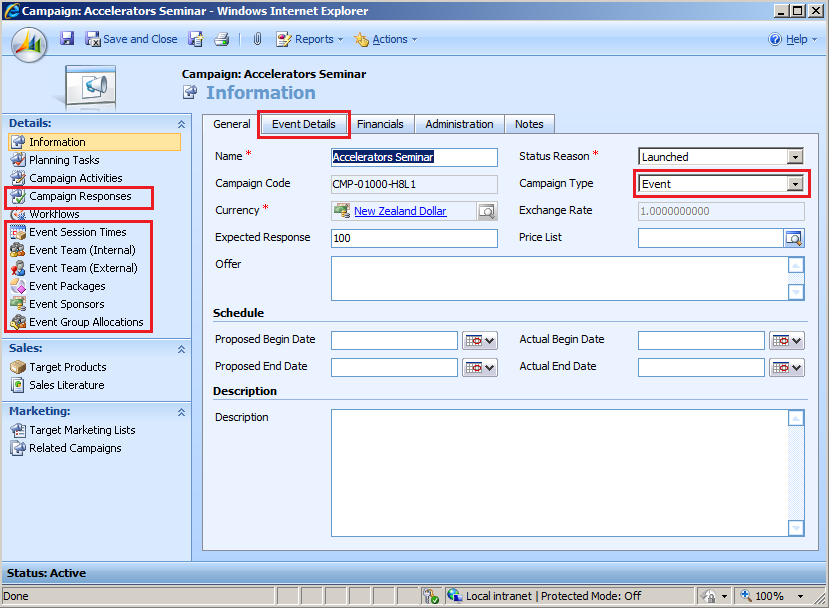Open the Currency lookup icon

point(486,211)
